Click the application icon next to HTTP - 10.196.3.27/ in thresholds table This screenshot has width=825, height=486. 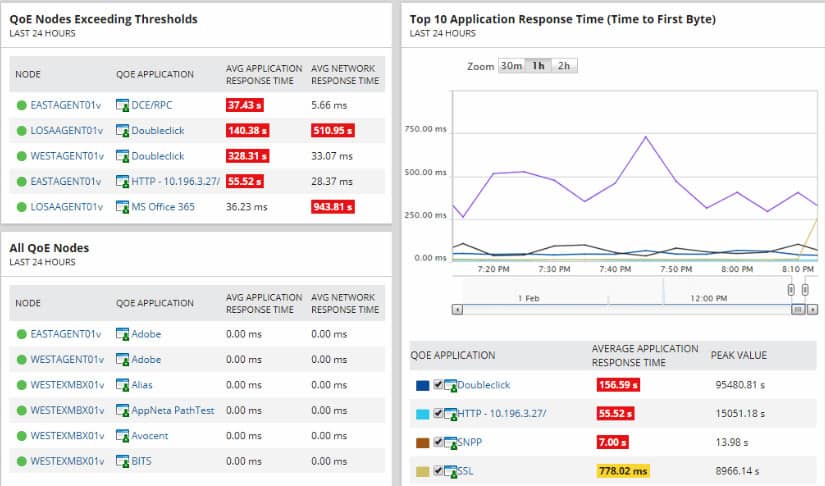pyautogui.click(x=122, y=181)
